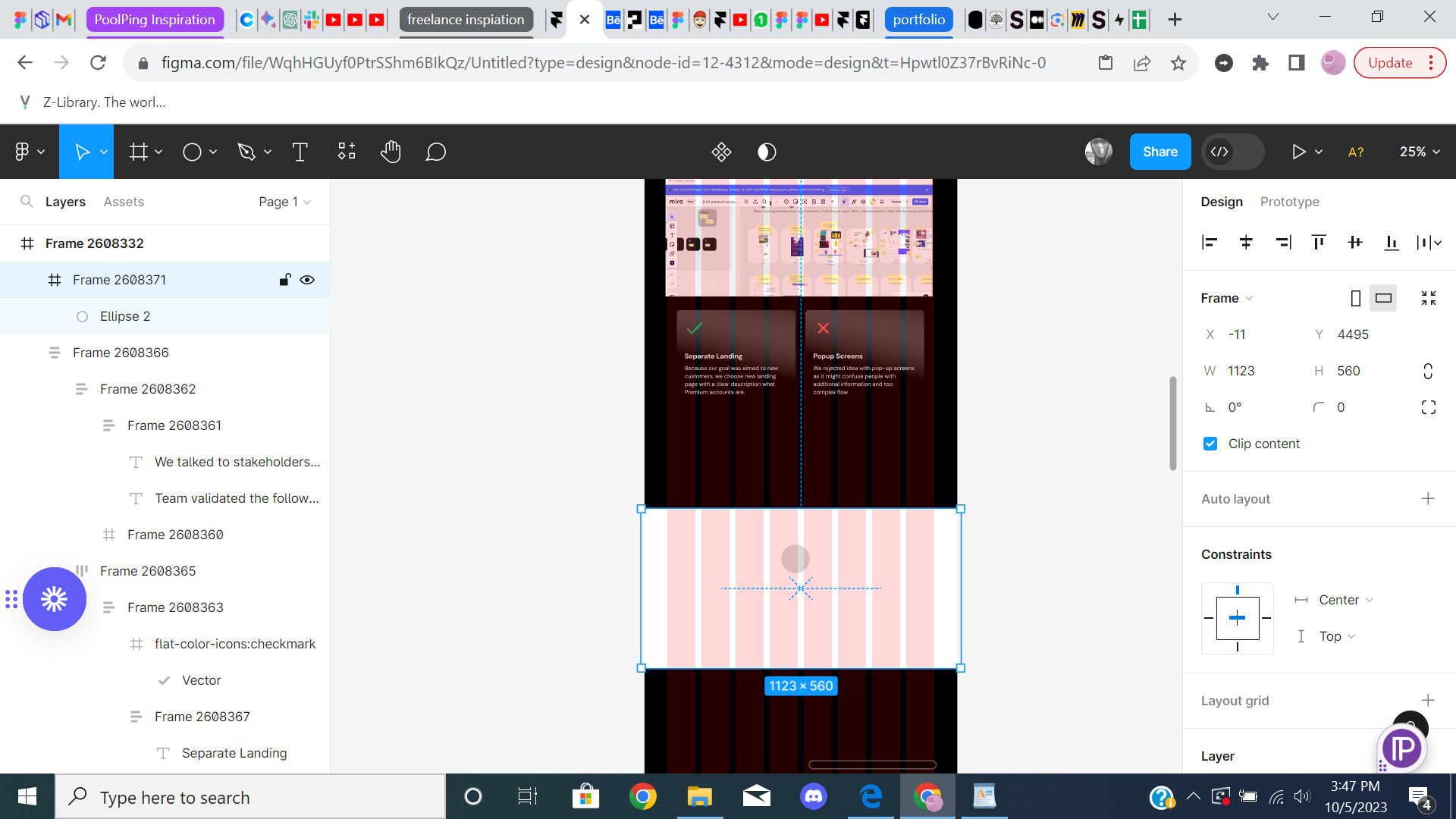Bookmark this page with star icon
Viewport: 1456px width, 819px height.
click(x=1178, y=63)
